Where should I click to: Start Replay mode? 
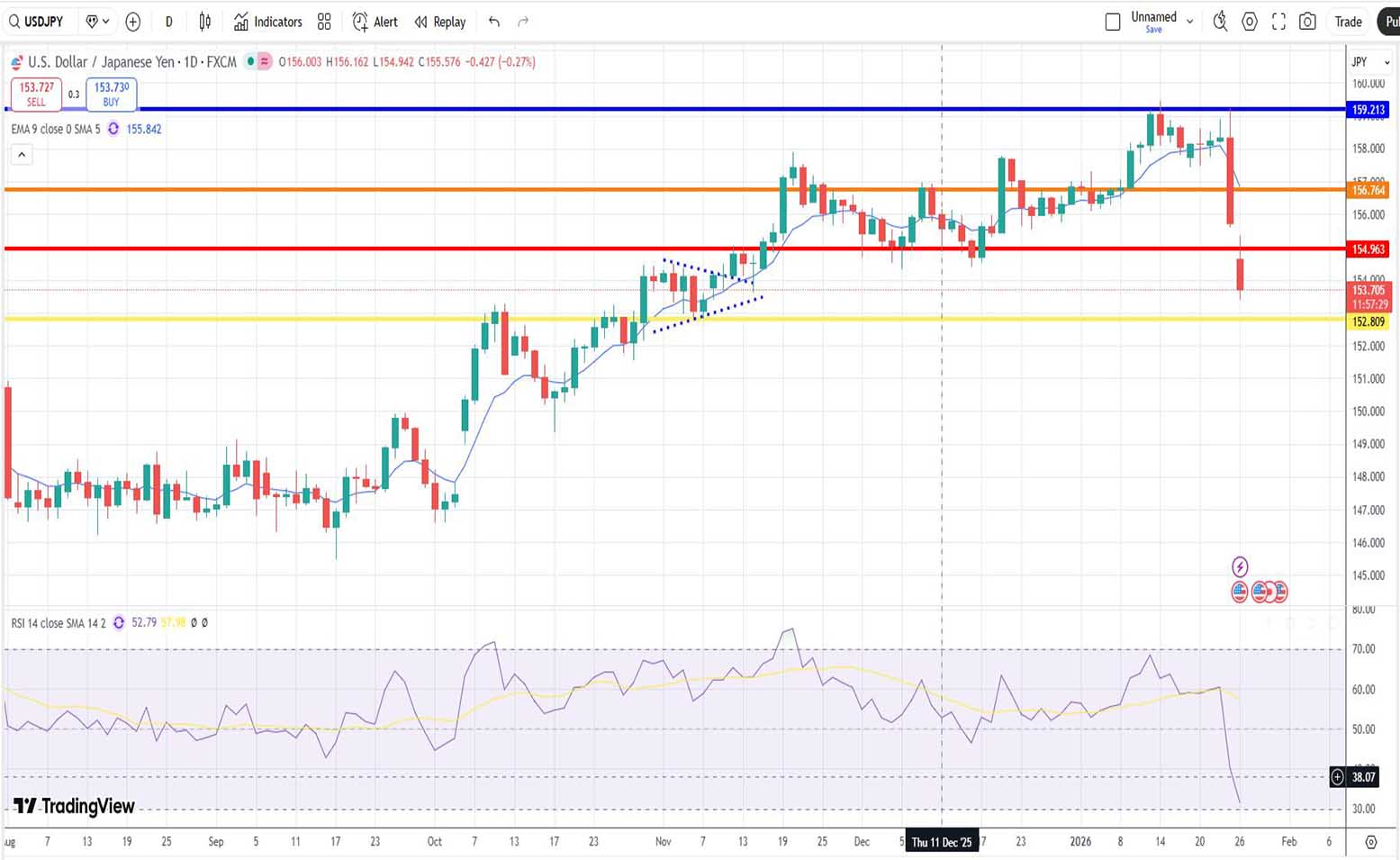[x=440, y=22]
